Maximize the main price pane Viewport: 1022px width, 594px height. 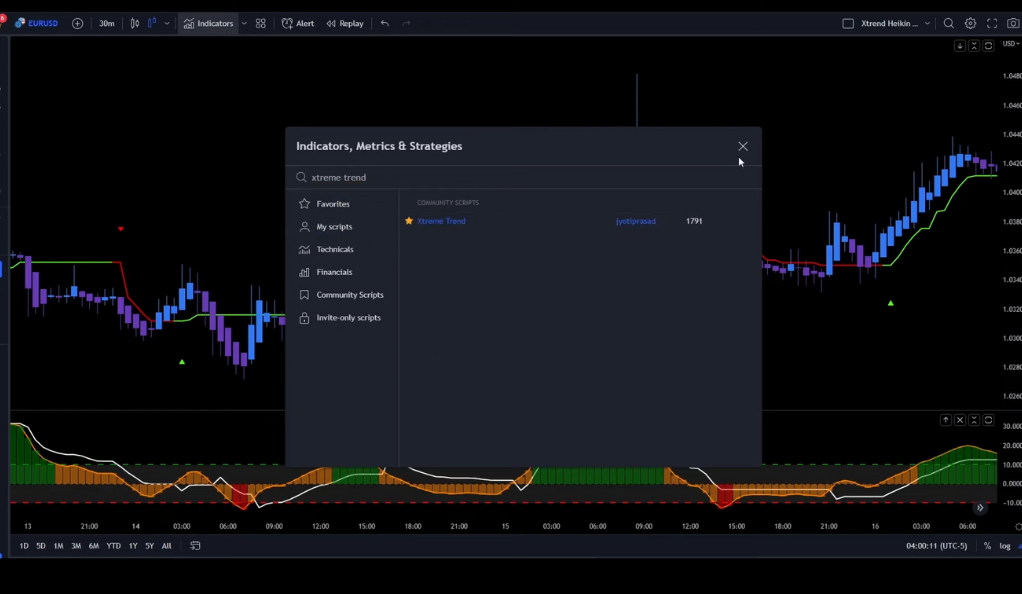pos(988,46)
